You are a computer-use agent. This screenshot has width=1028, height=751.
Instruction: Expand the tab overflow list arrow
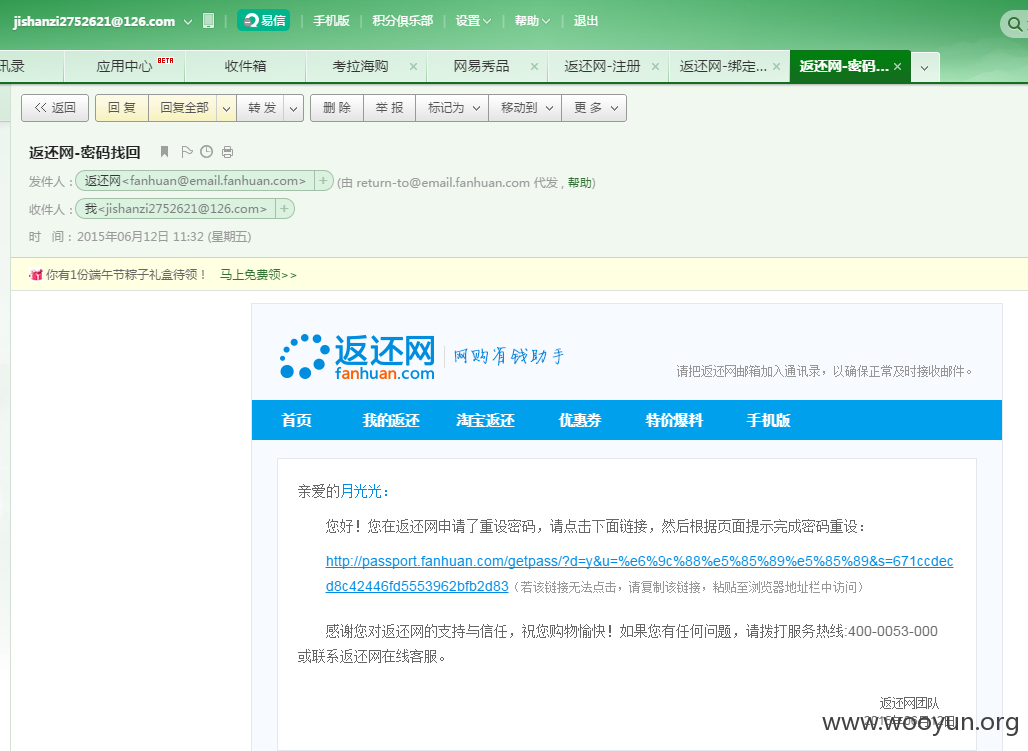tap(924, 68)
